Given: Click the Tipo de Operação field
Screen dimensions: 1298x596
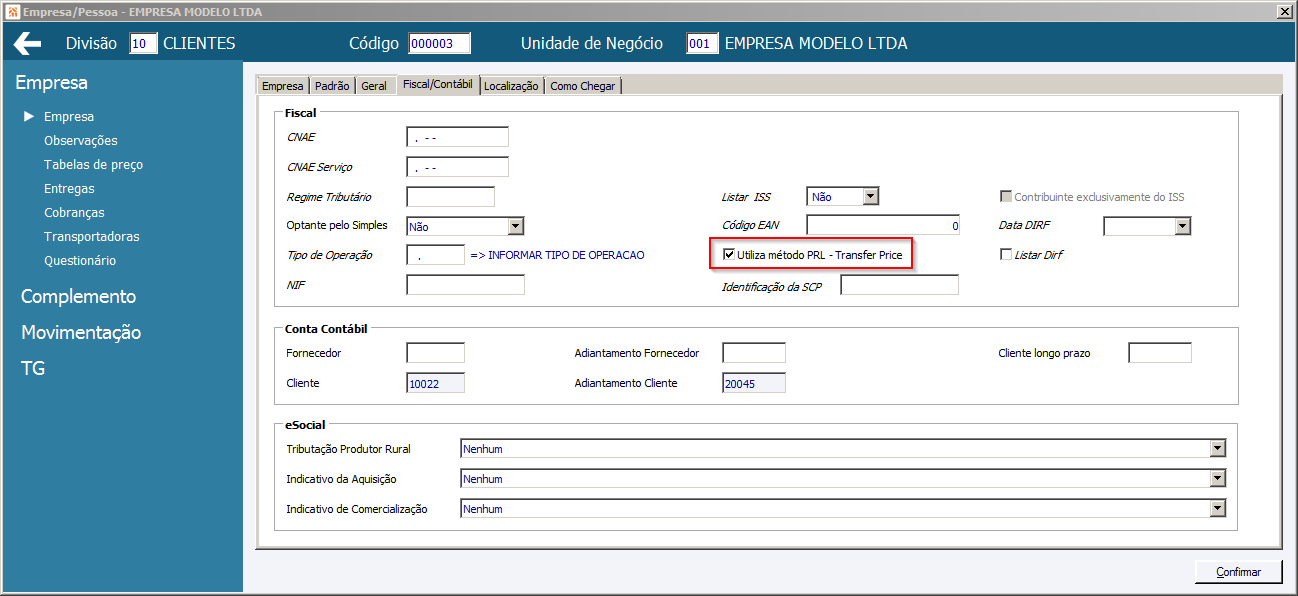Looking at the screenshot, I should pyautogui.click(x=436, y=255).
